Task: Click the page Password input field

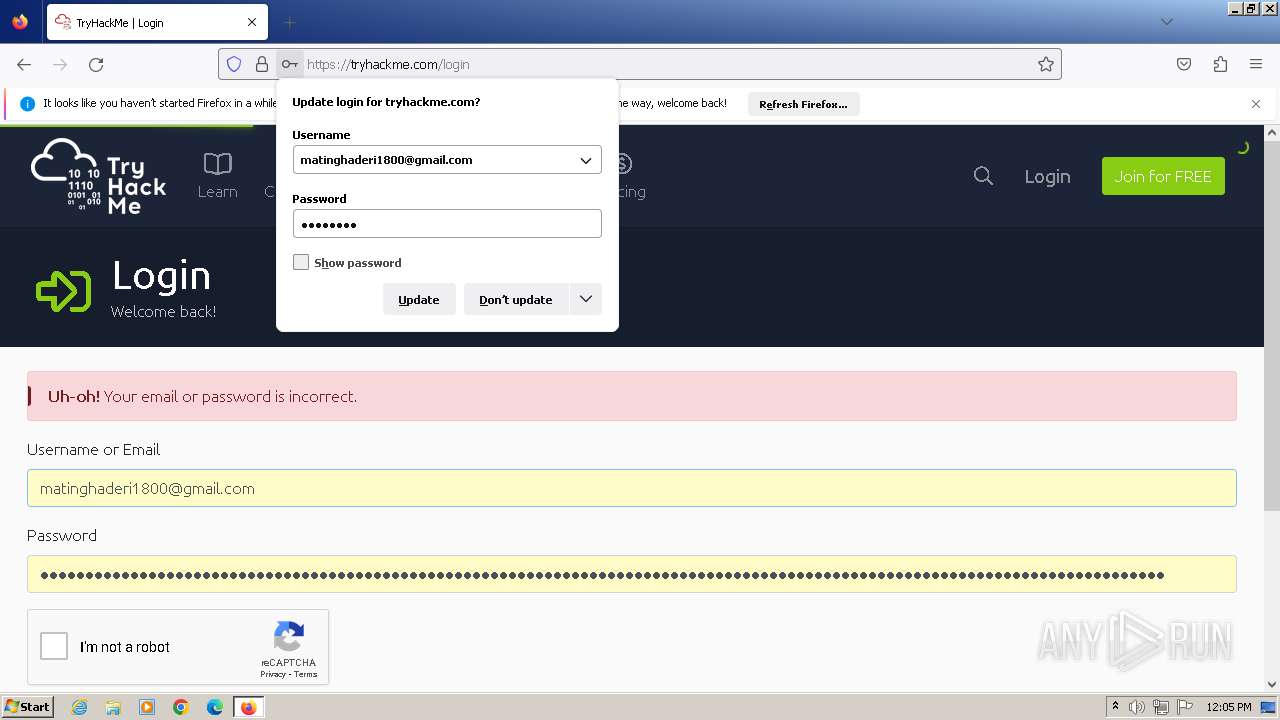Action: coord(632,574)
